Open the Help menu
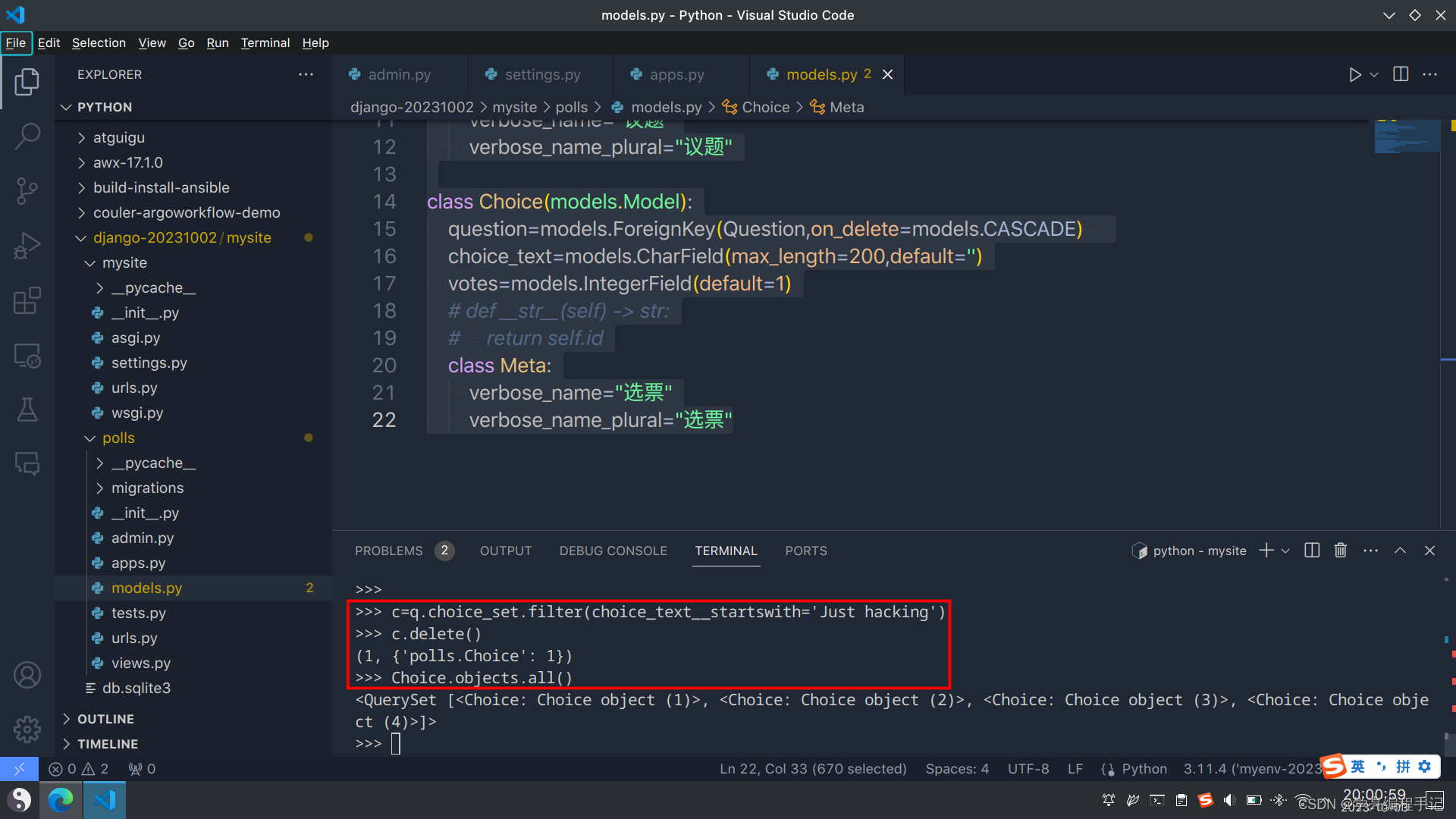Screen dimensions: 1456x819 click(x=315, y=42)
